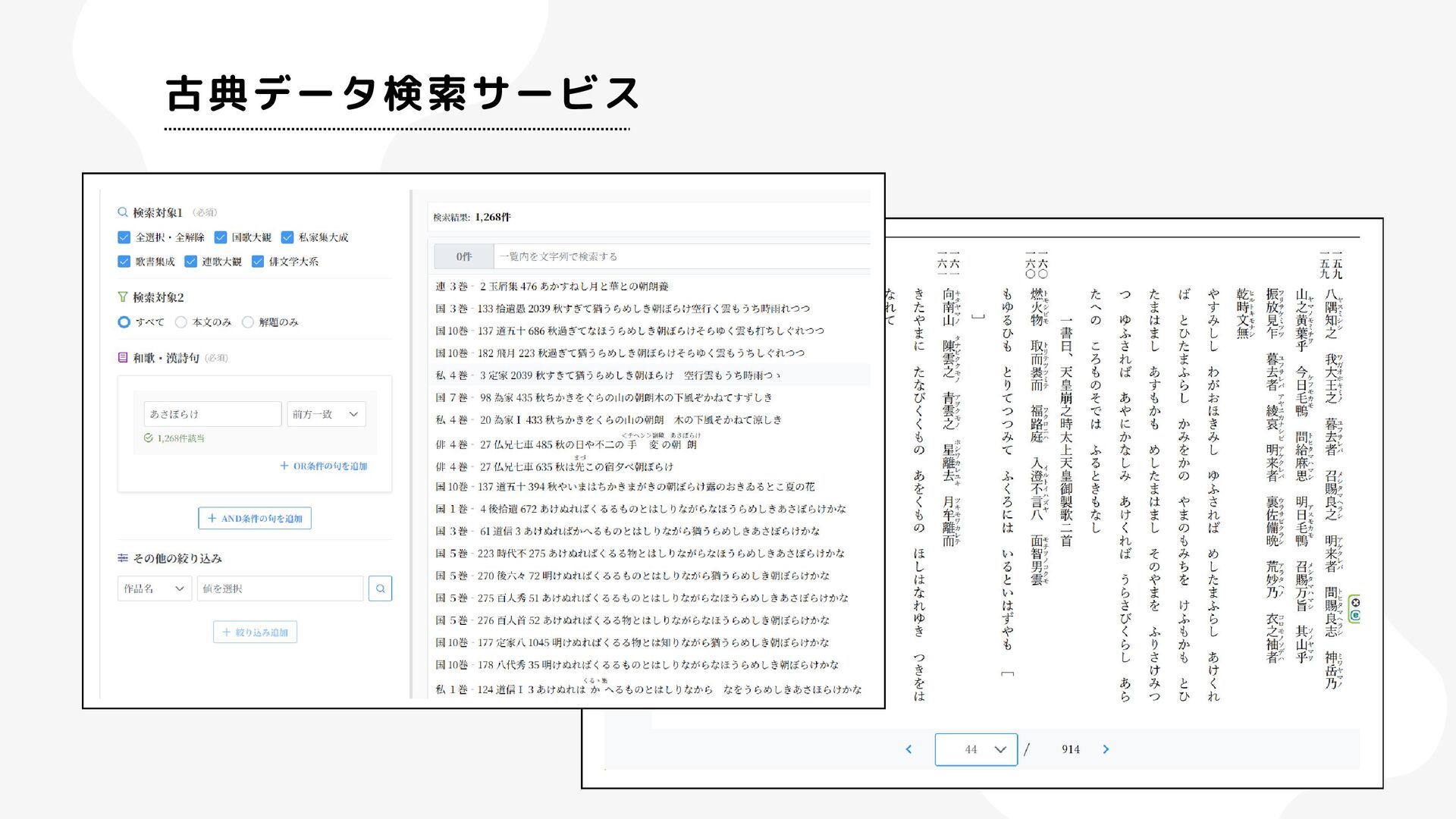Click AND条件の句を追加 button
The width and height of the screenshot is (1456, 819).
(255, 519)
